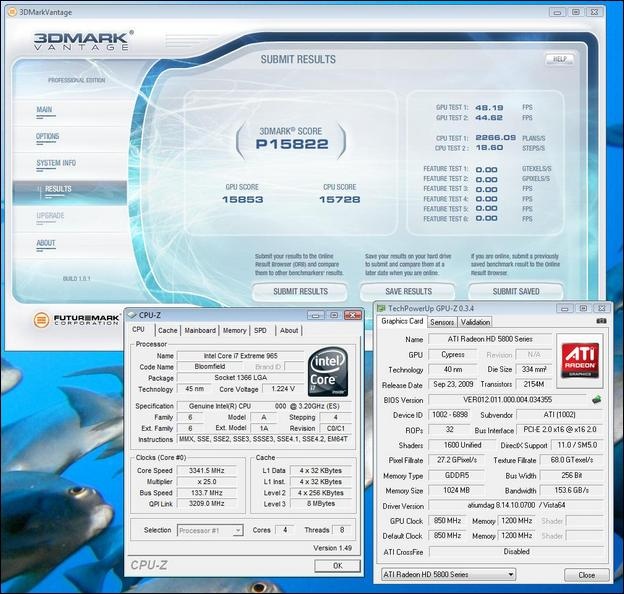Click Close in the GPU-Z window

point(587,575)
